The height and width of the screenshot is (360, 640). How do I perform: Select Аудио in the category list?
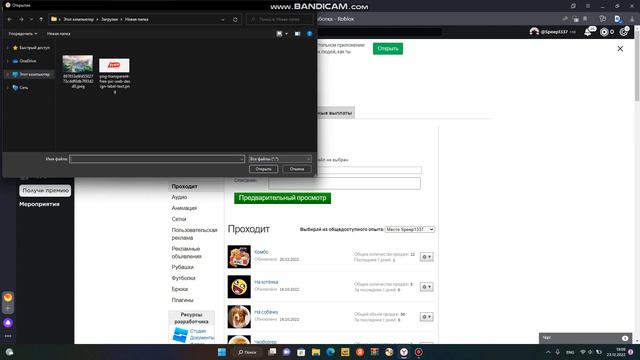point(179,197)
